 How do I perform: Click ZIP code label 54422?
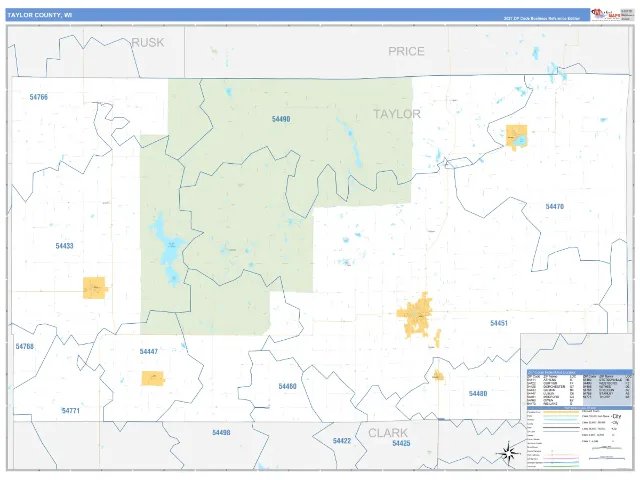coord(342,441)
